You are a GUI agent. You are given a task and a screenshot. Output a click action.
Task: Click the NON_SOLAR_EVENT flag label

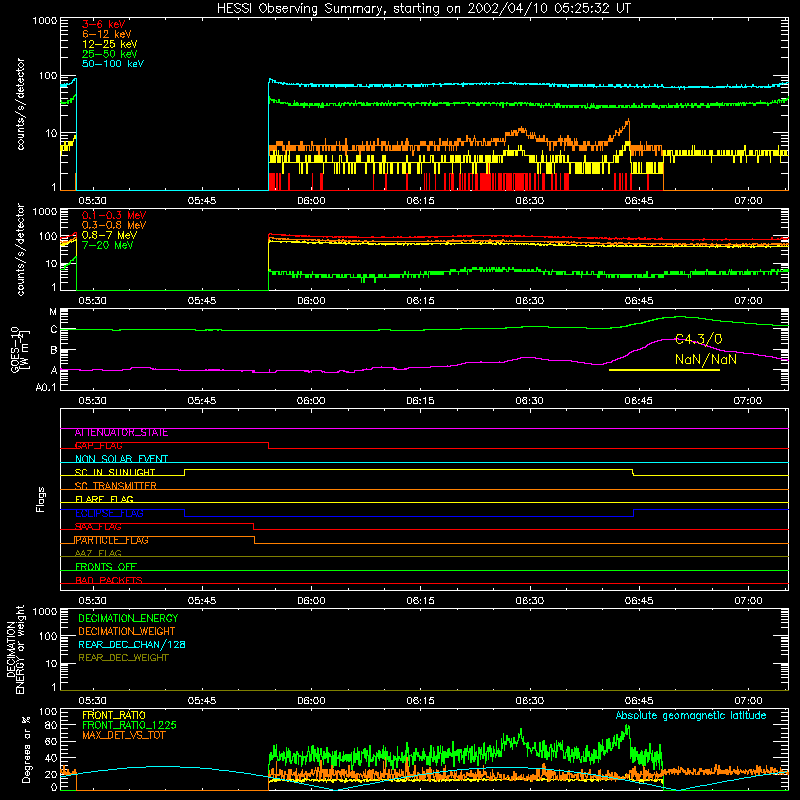click(x=121, y=459)
